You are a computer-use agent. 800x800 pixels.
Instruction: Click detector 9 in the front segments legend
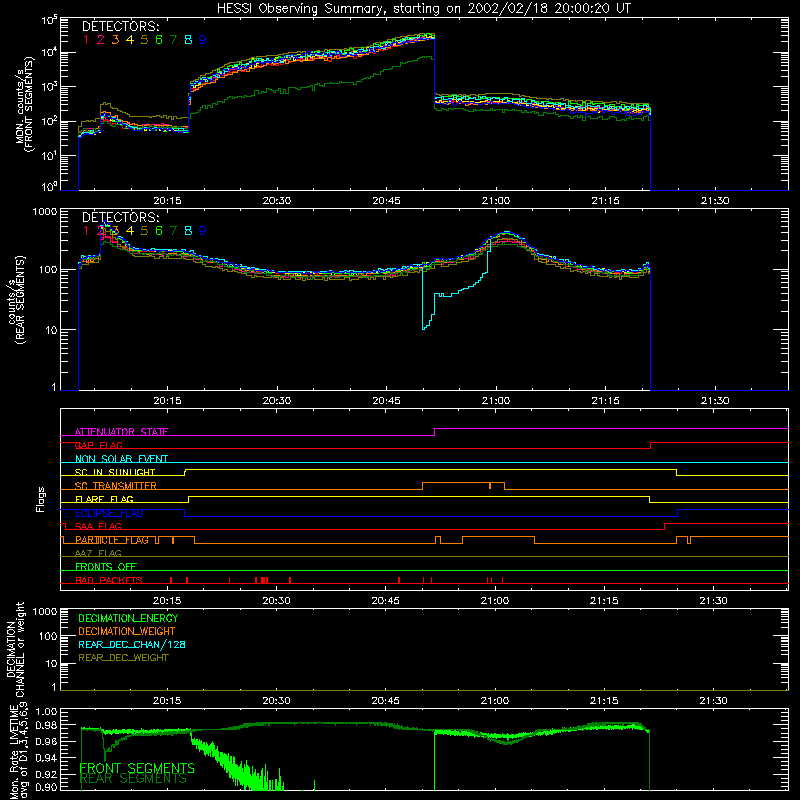click(203, 40)
